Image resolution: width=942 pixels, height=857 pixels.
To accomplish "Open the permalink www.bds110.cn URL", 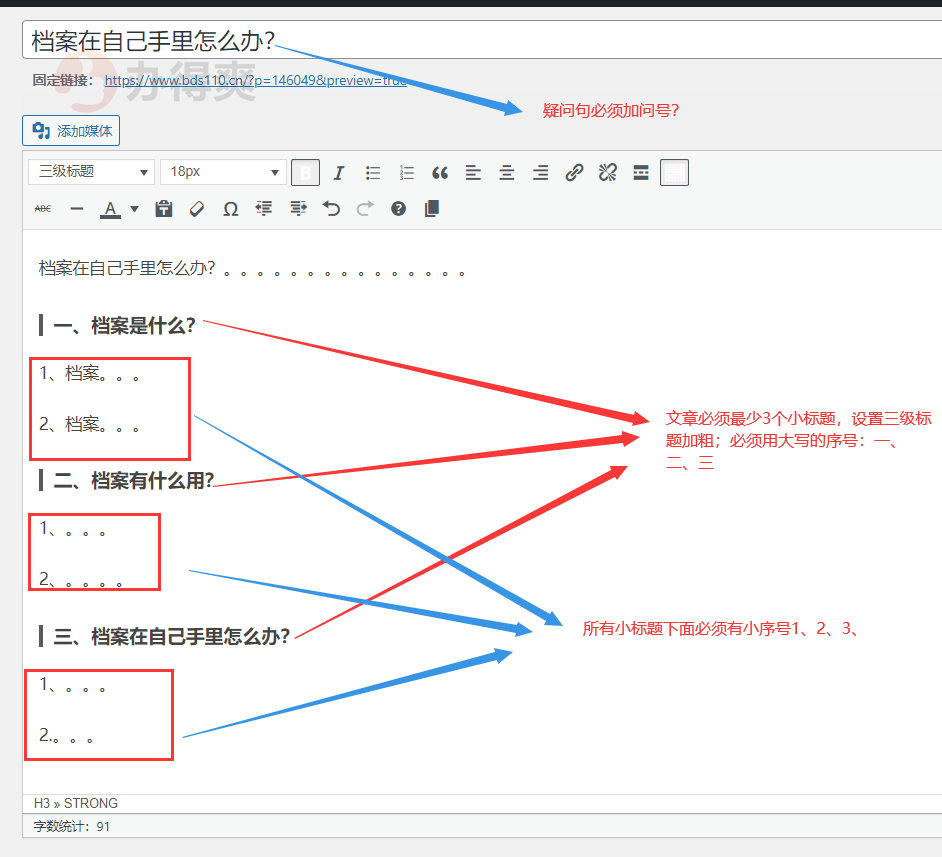I will [255, 80].
